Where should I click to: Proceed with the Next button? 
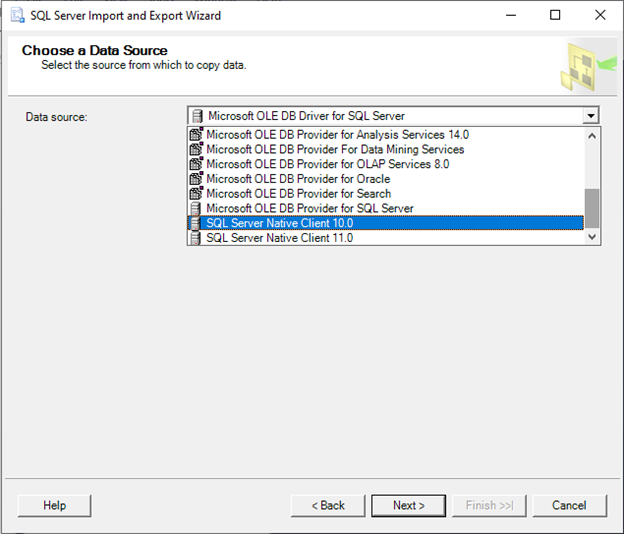[409, 505]
